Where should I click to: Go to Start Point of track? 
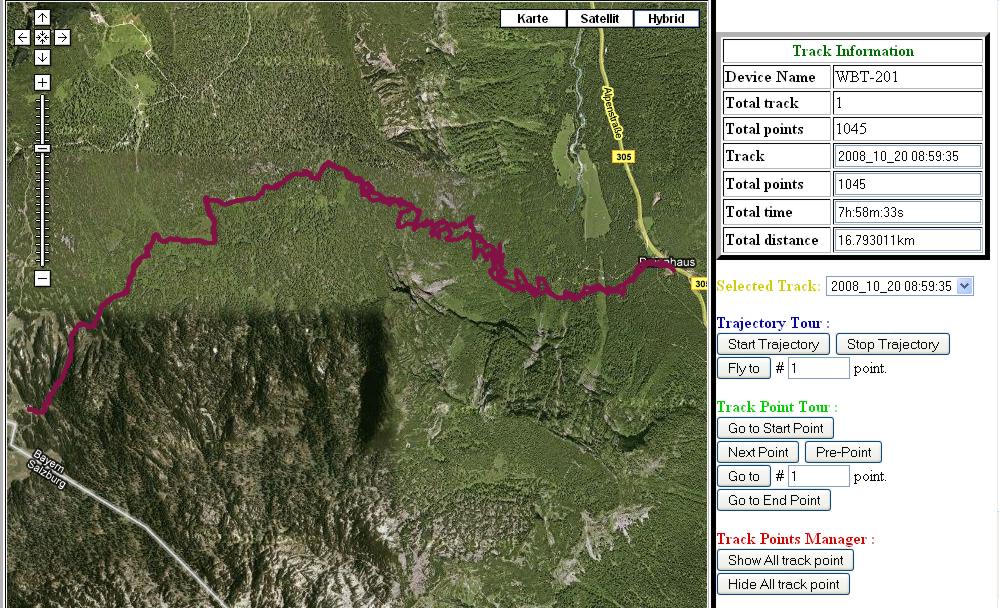point(775,428)
